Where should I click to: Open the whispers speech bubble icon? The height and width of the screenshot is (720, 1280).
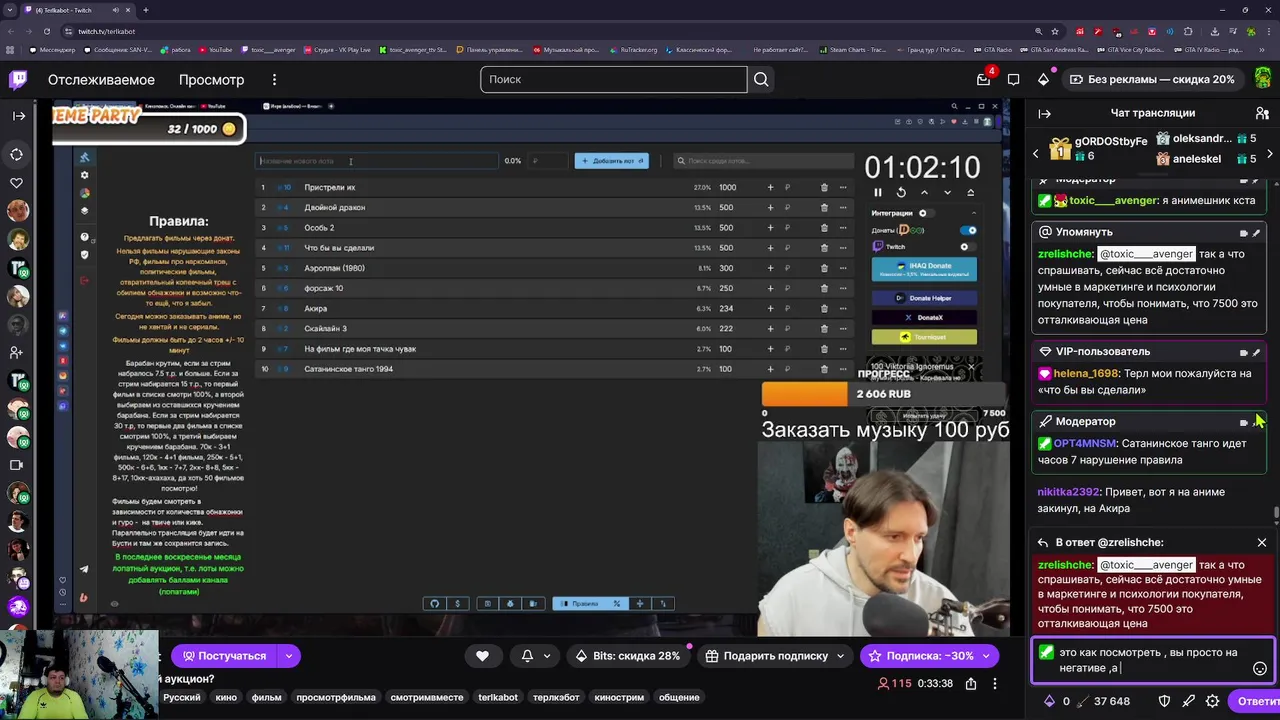click(1014, 80)
